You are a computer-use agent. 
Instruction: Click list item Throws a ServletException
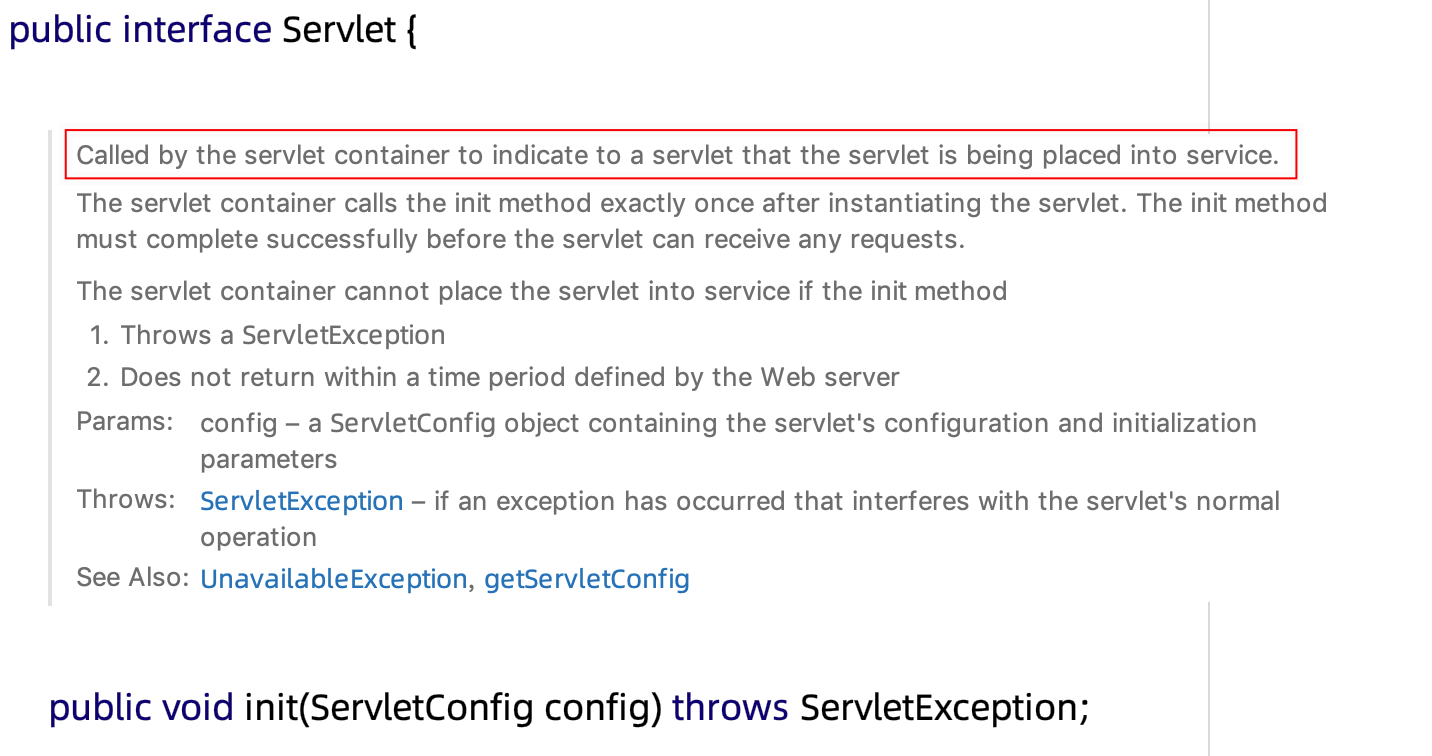click(282, 335)
